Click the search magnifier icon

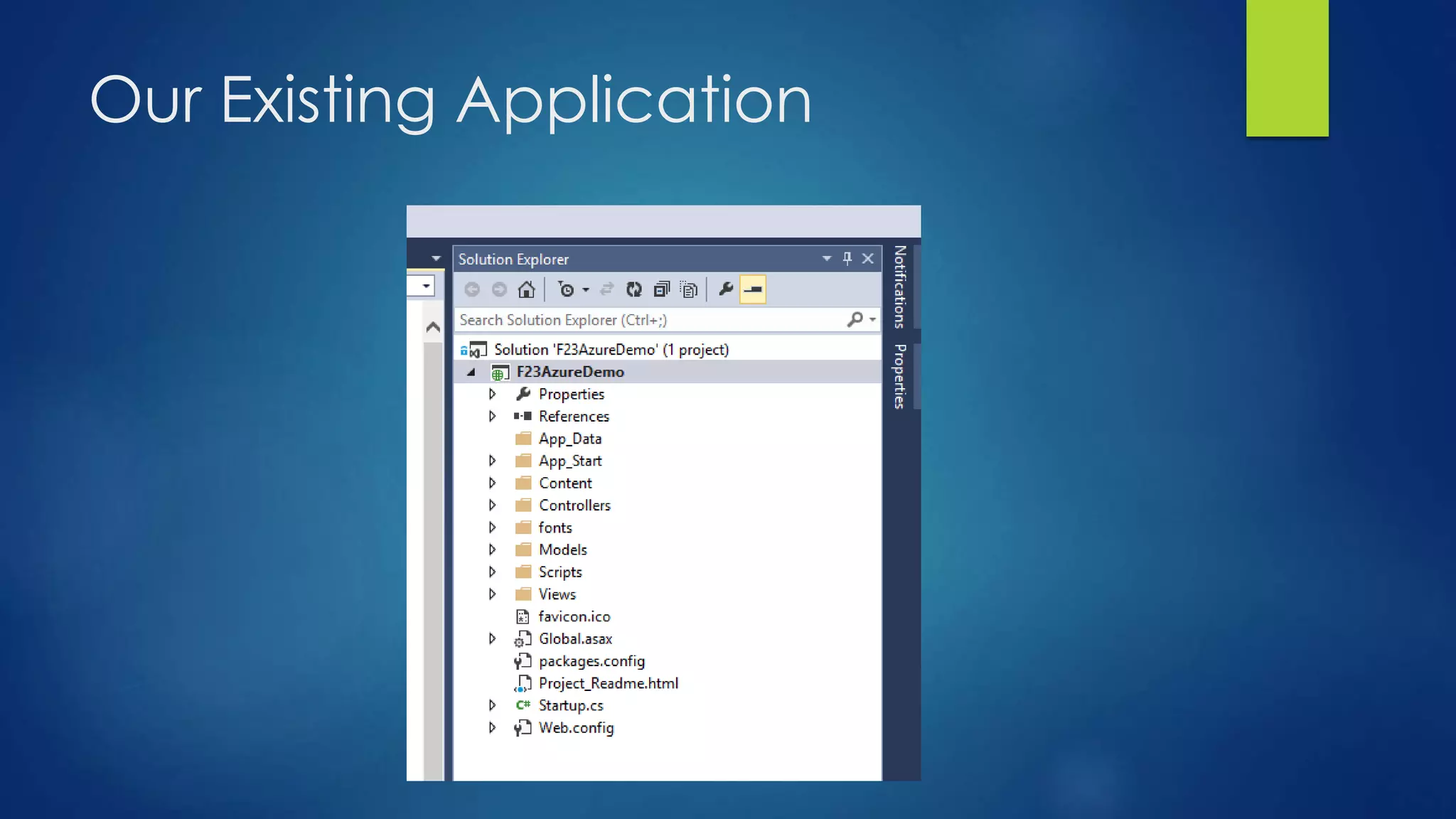coord(855,320)
